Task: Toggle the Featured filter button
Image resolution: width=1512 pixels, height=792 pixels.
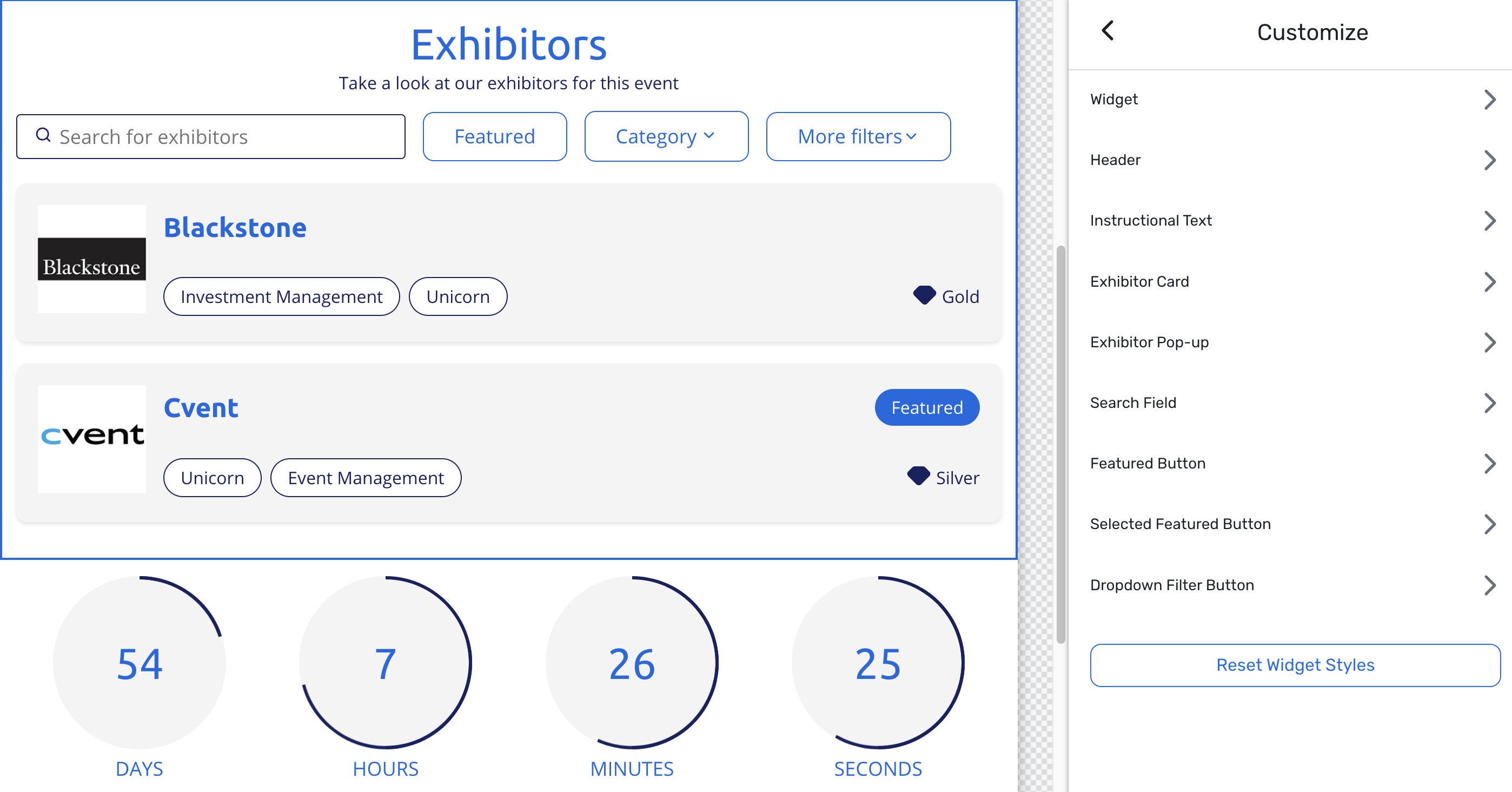Action: (x=495, y=136)
